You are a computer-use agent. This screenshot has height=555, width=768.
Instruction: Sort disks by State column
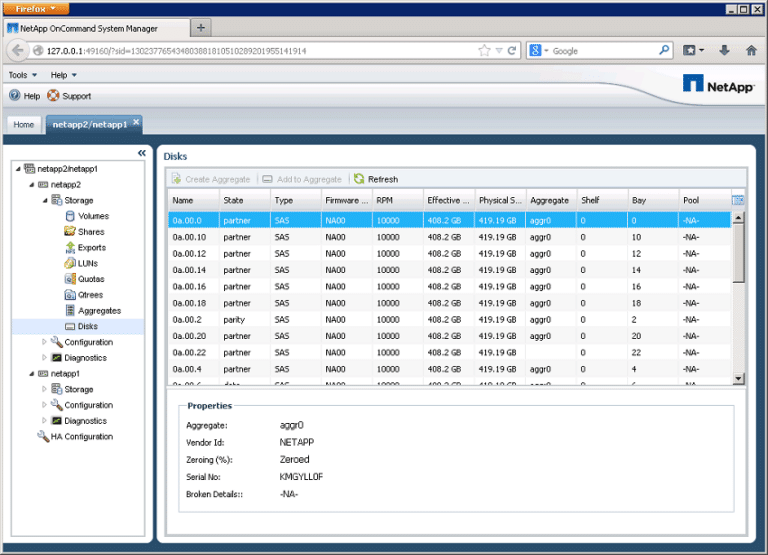click(245, 200)
